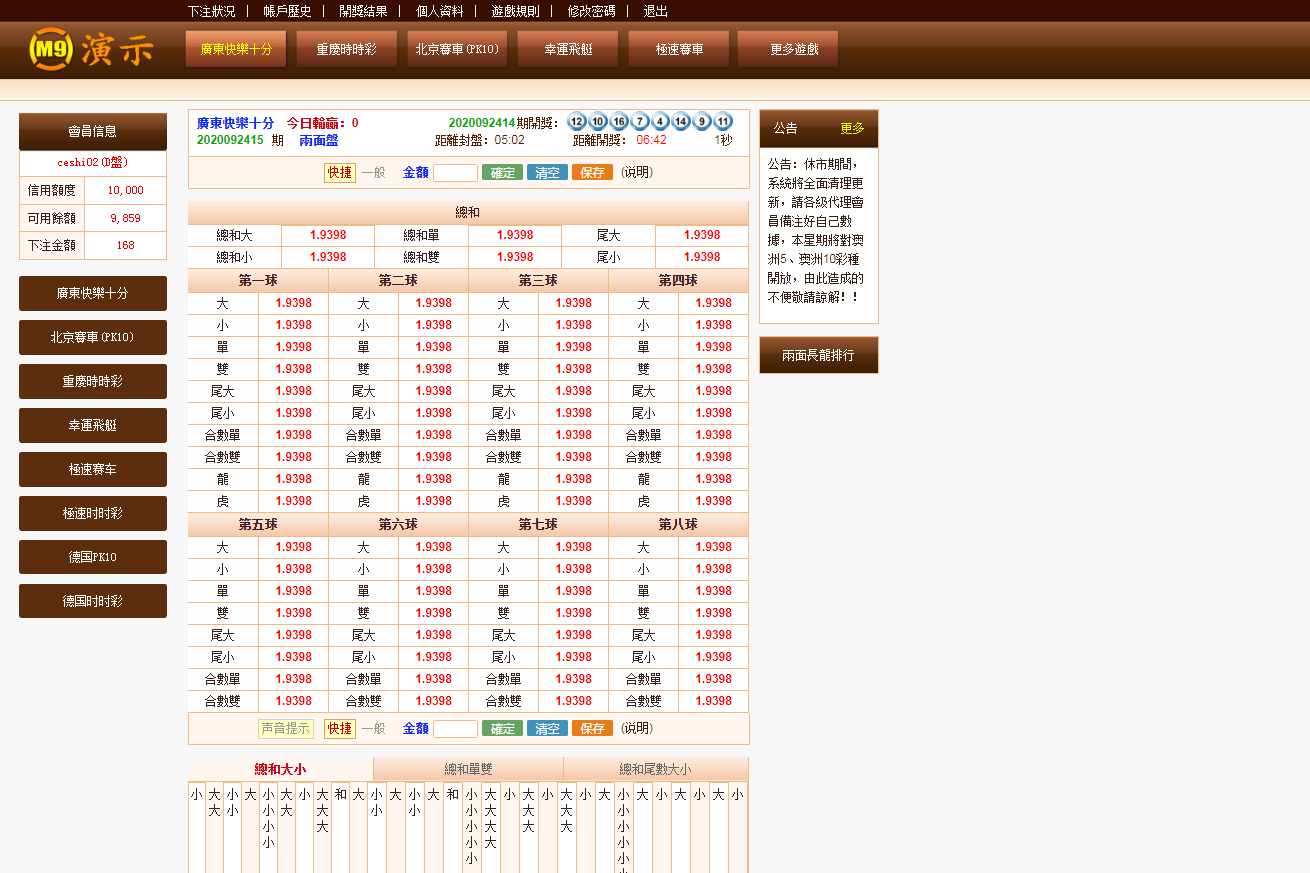Select 幸運飛艇 in the main navigation
Image resolution: width=1310 pixels, height=873 pixels.
(567, 48)
